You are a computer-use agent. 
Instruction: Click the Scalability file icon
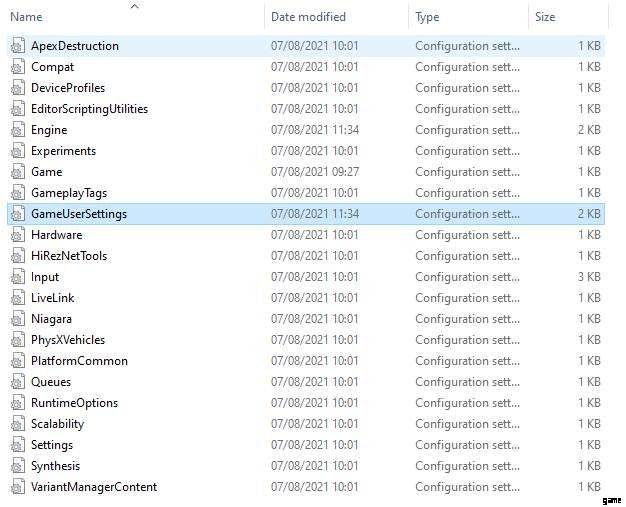[16, 424]
